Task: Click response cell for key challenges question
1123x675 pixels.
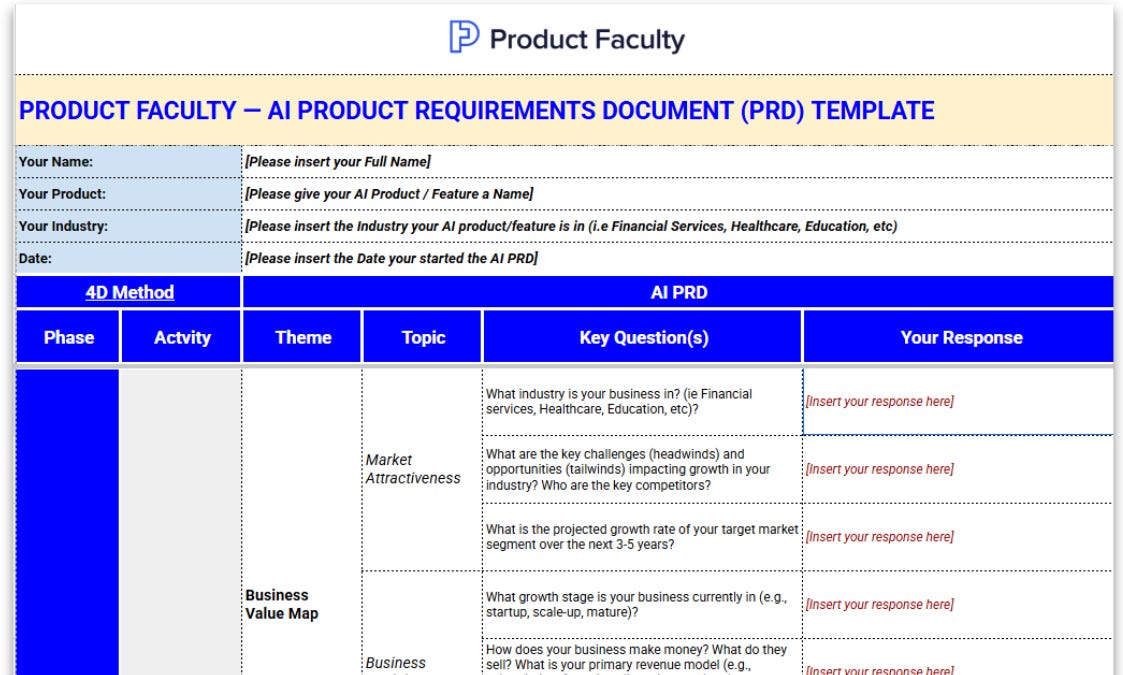Action: pos(958,469)
